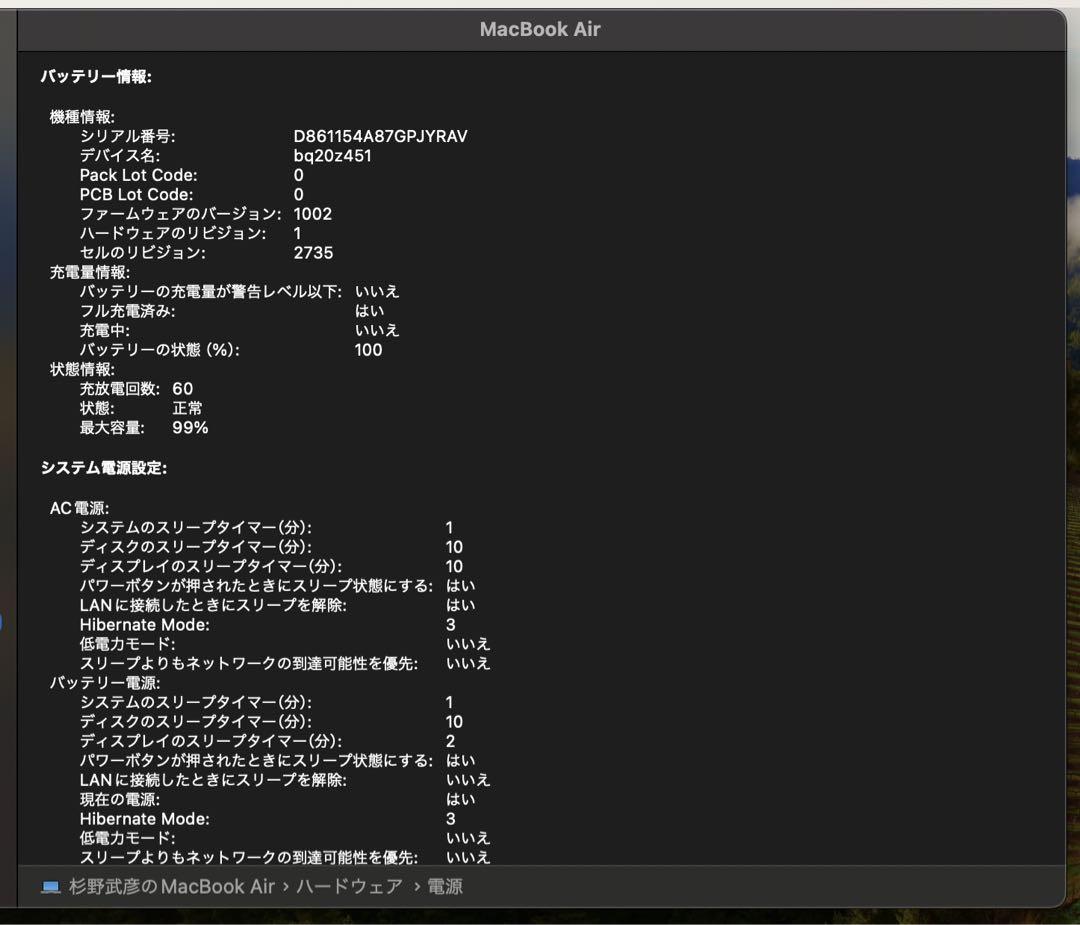Click the システム電源設定 heading
This screenshot has height=925, width=1080.
pos(103,468)
